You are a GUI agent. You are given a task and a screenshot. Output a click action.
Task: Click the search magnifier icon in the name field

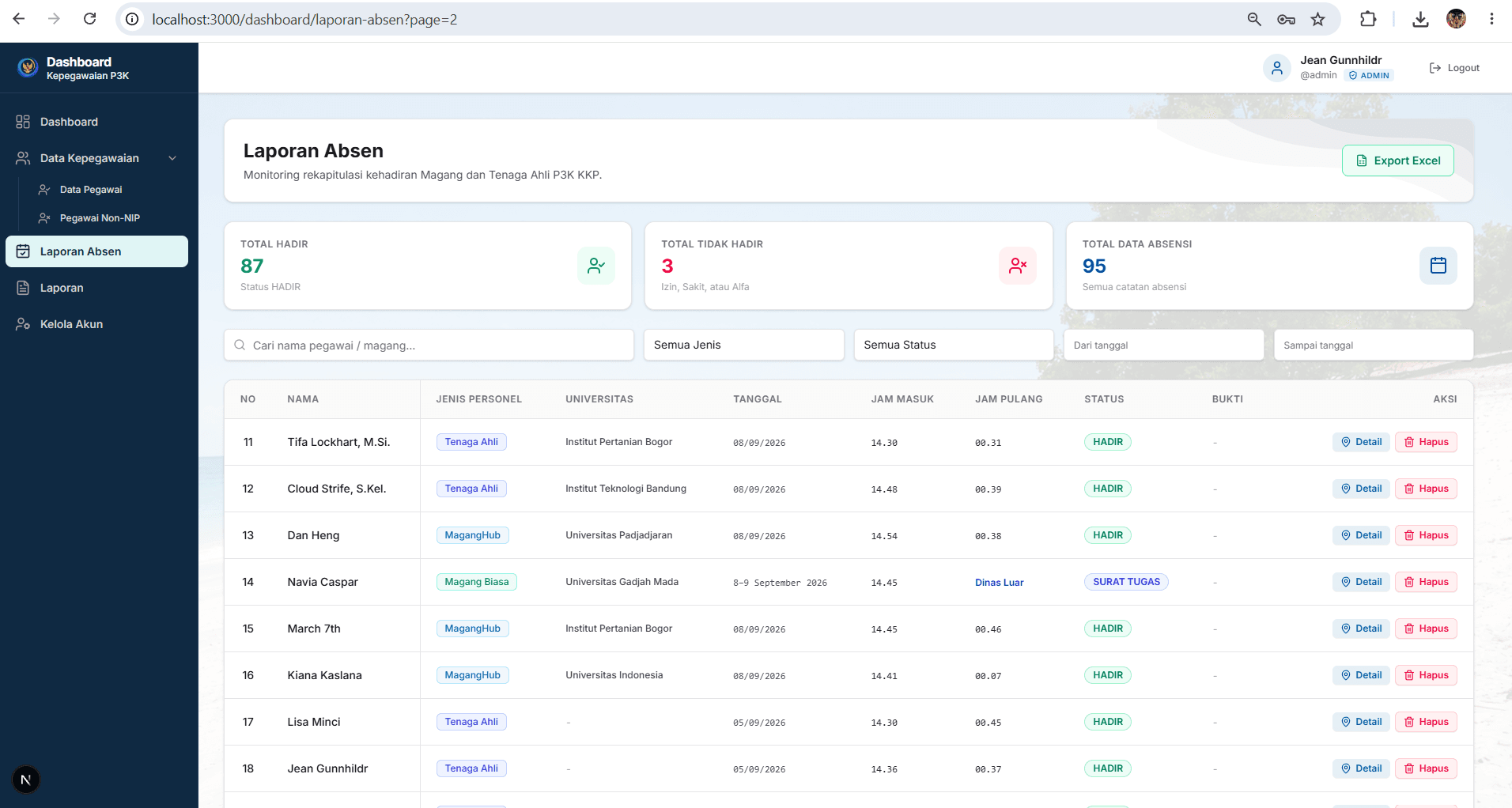(x=240, y=345)
